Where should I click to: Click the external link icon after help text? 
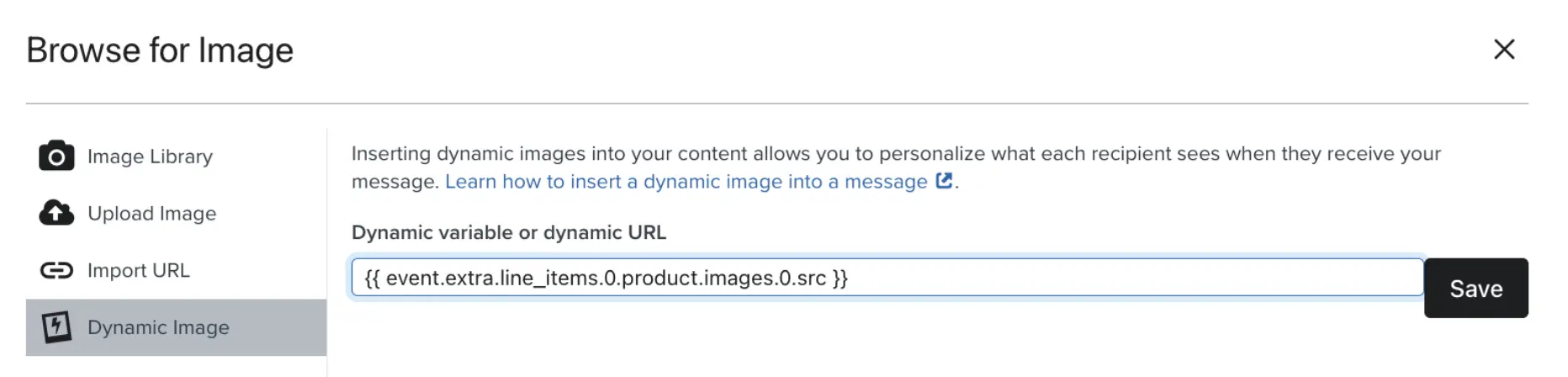pyautogui.click(x=944, y=181)
